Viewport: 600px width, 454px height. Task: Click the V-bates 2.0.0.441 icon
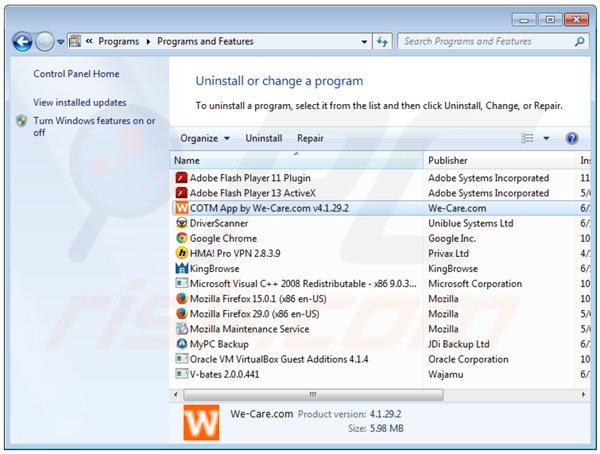point(181,374)
